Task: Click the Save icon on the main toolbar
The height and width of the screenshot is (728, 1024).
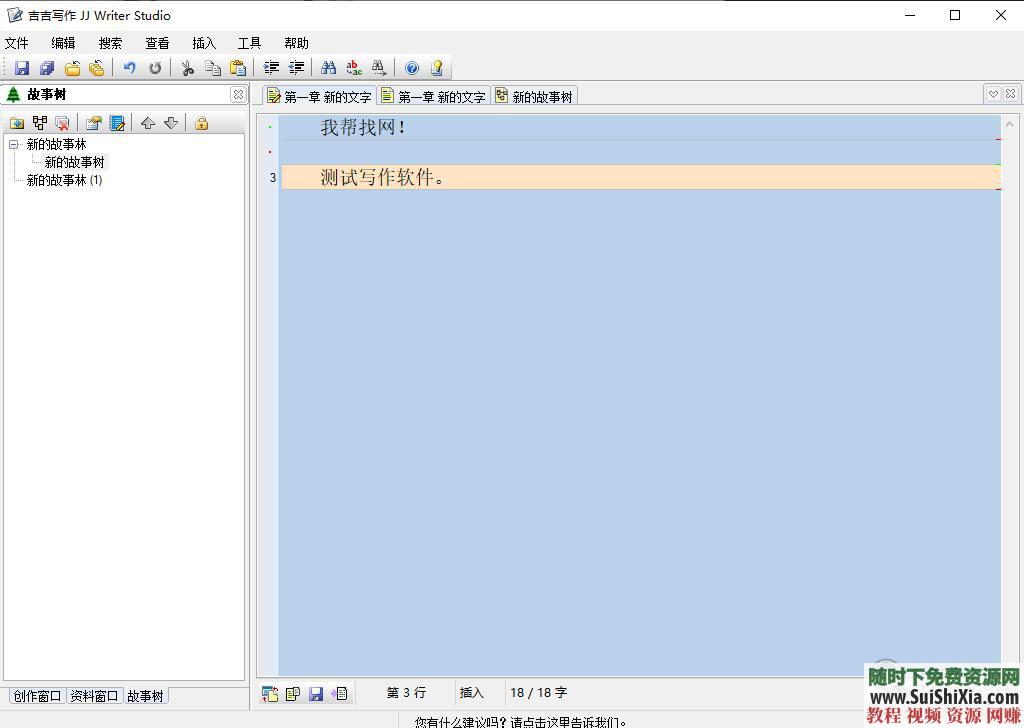Action: tap(21, 67)
